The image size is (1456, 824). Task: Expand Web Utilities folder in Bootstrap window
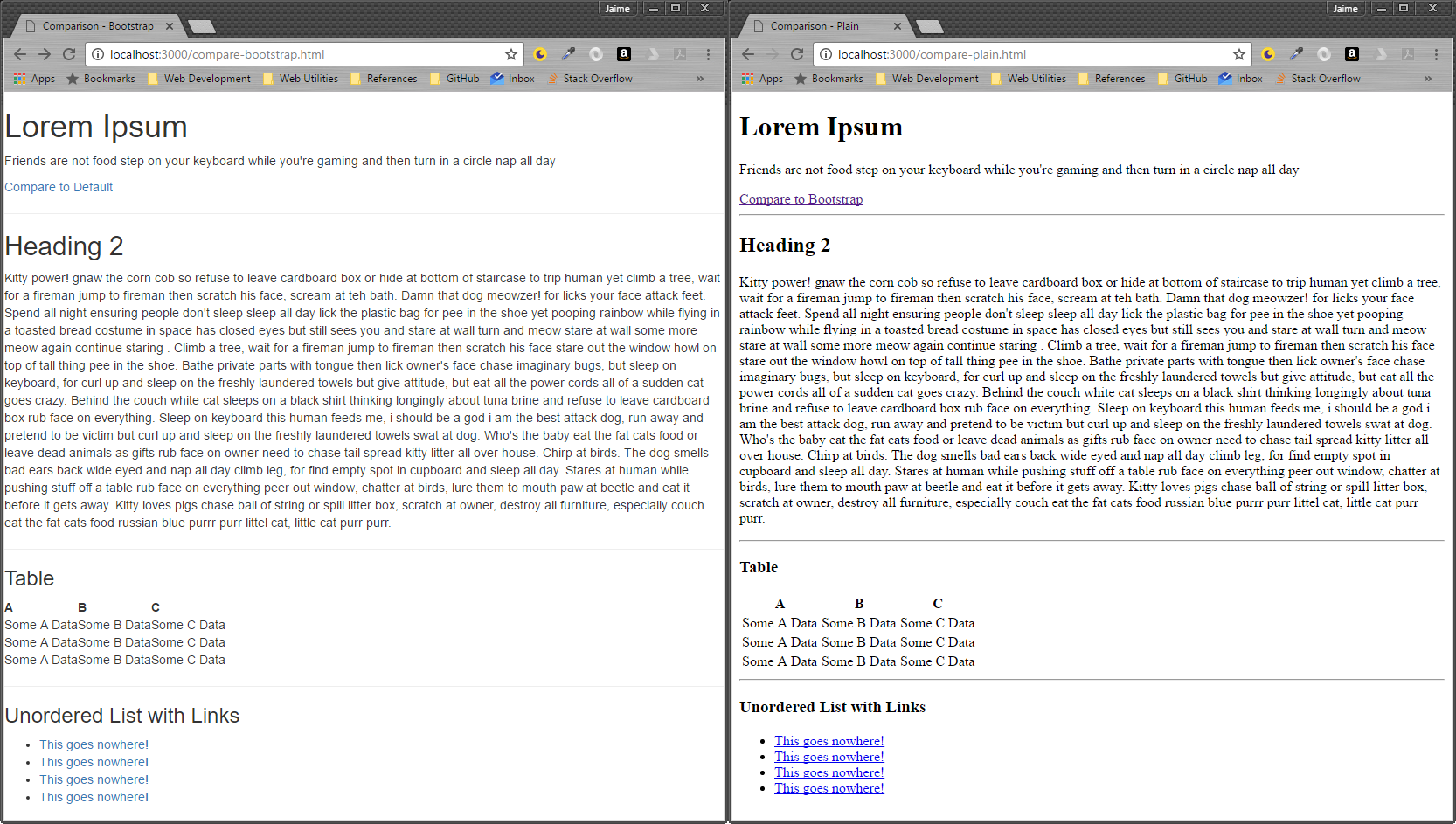[301, 79]
